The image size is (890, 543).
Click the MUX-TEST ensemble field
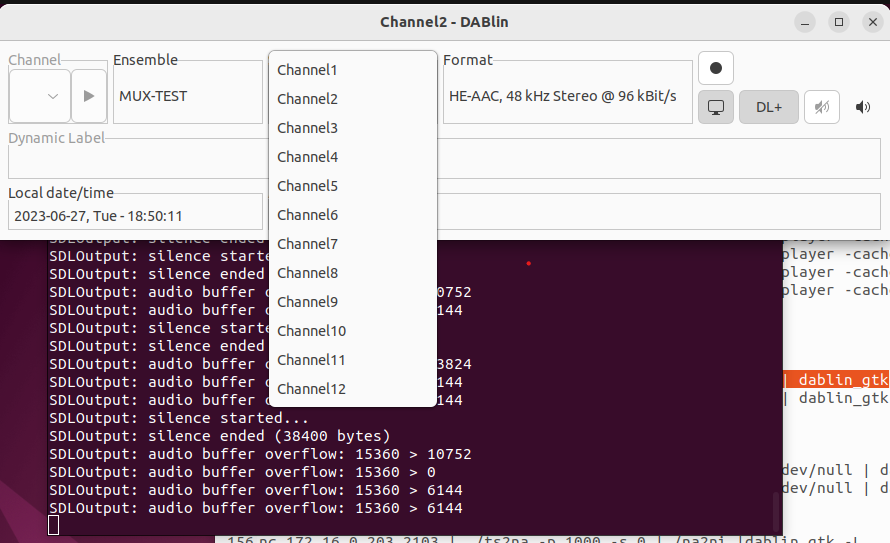188,96
